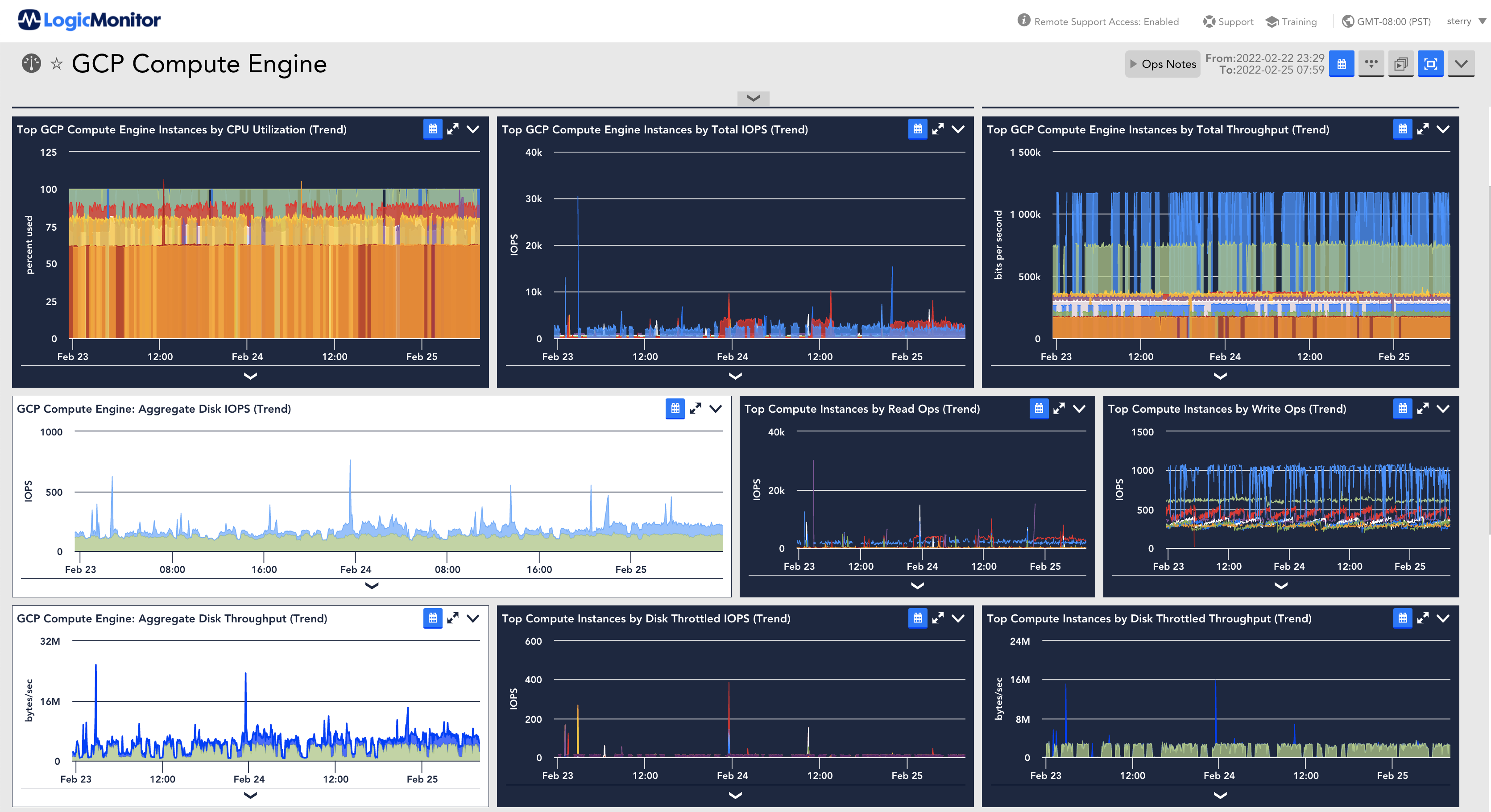Screen dimensions: 1491x812
Task: Open calendar for Read Ops widget
Action: click(1039, 409)
